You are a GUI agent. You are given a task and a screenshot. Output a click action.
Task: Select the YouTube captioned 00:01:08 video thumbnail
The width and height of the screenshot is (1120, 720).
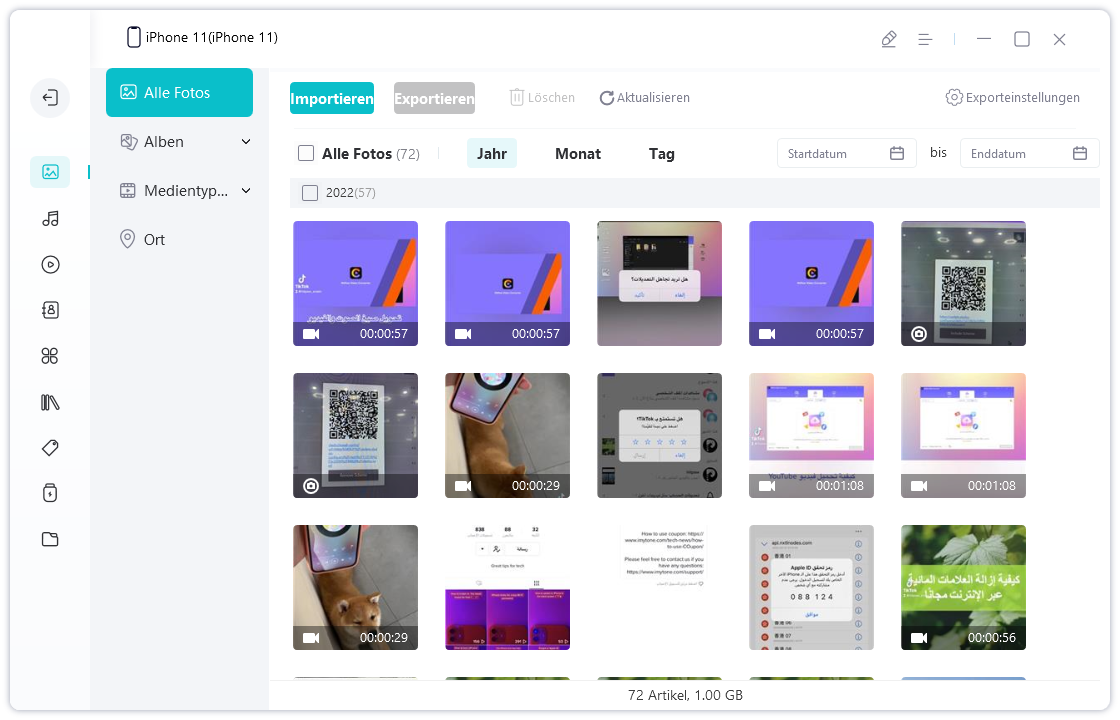coord(811,436)
